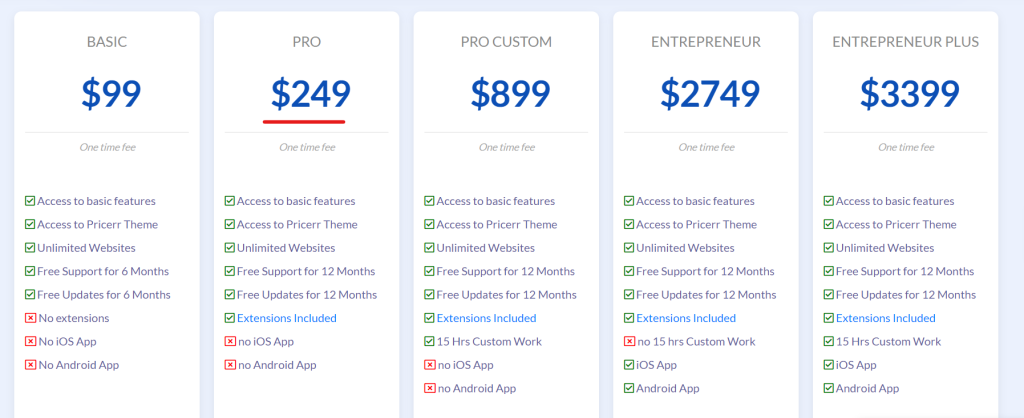Image resolution: width=1024 pixels, height=418 pixels.
Task: Click the $3399 Entrepreneur Plus price
Action: (910, 93)
